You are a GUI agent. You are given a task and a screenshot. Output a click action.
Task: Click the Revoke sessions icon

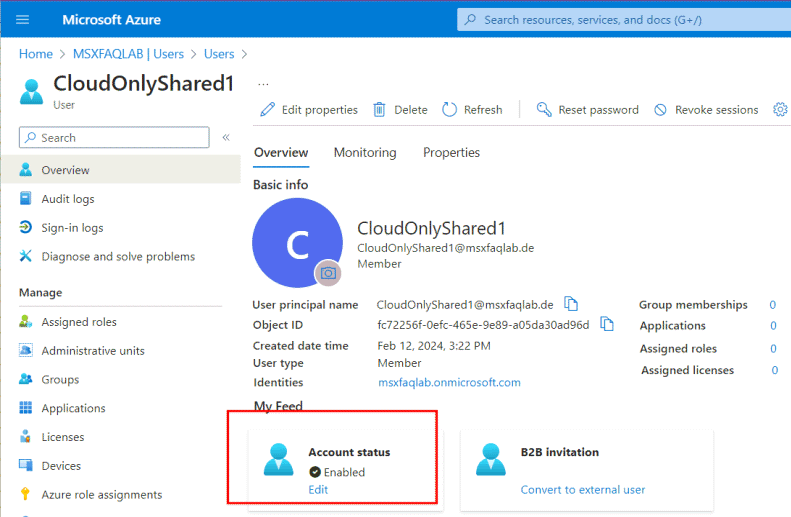(660, 109)
